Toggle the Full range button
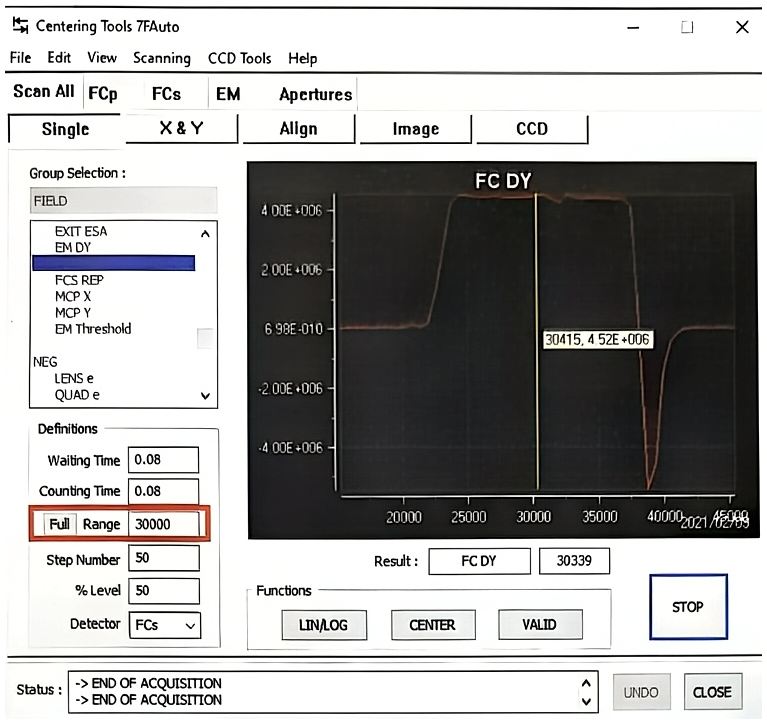Image resolution: width=767 pixels, height=724 pixels. tap(59, 524)
